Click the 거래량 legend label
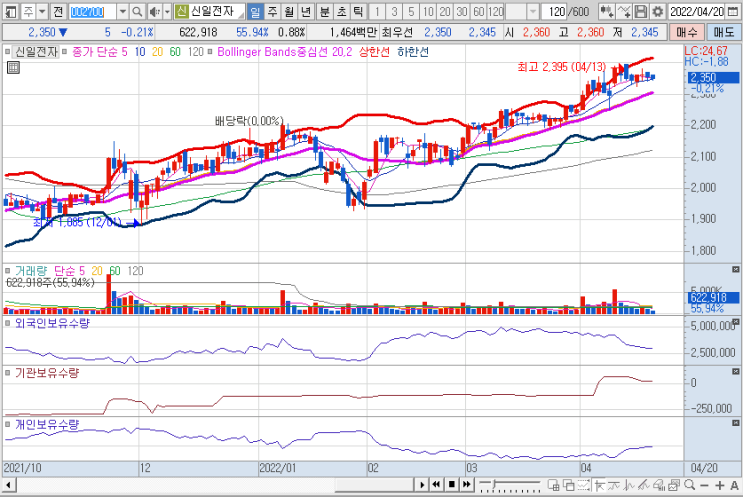 pyautogui.click(x=31, y=271)
